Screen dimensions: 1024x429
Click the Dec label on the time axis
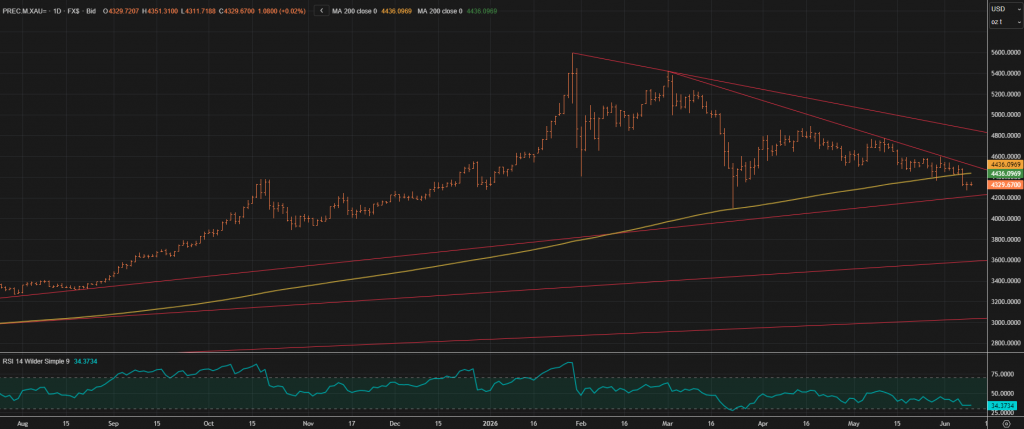click(x=394, y=423)
